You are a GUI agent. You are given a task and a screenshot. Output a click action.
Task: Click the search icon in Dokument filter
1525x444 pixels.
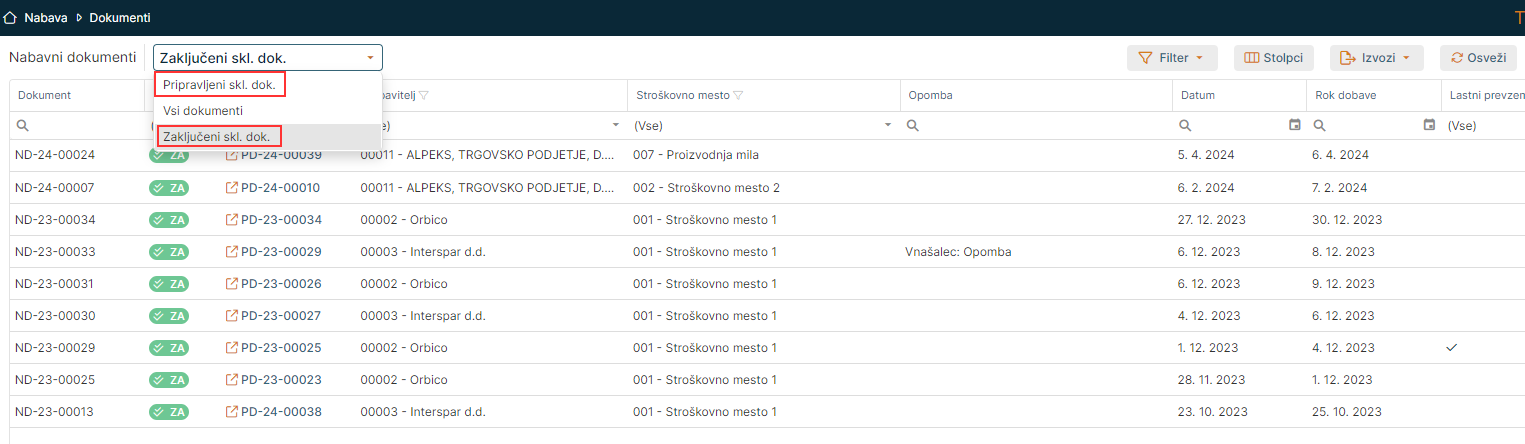tap(22, 126)
